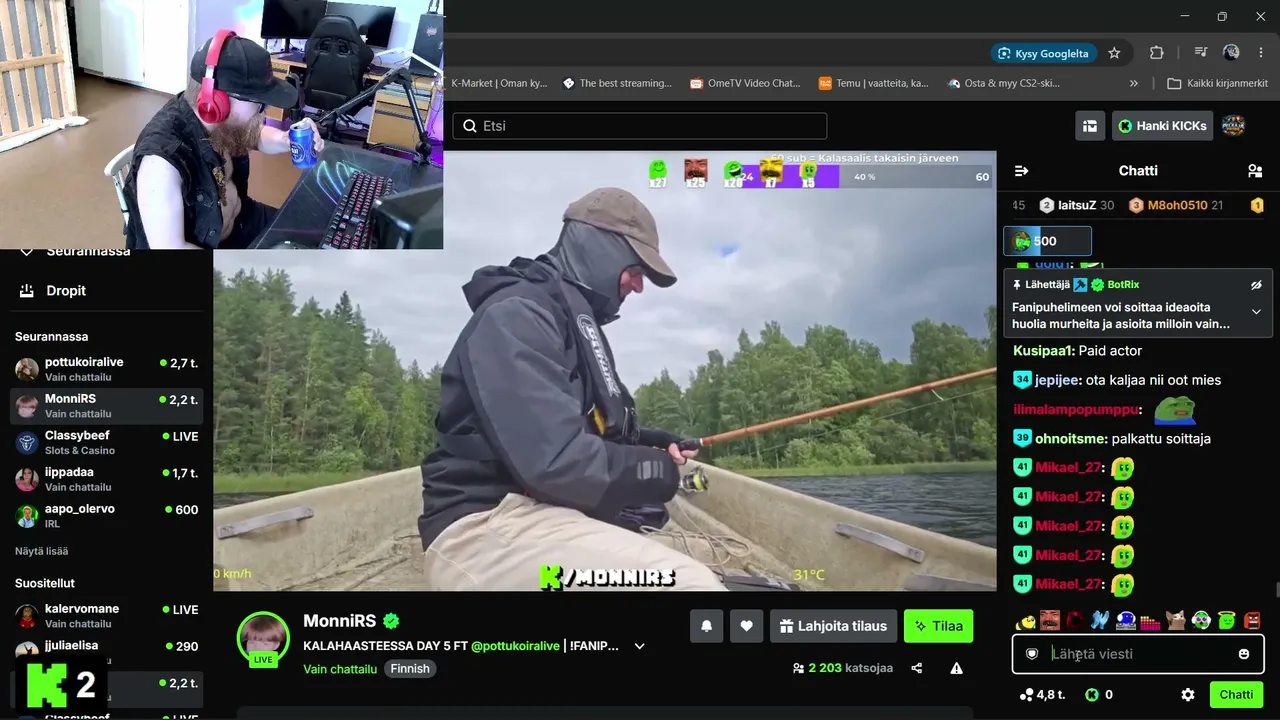Click the MonniRS streamer avatar with LIVE badge
The width and height of the screenshot is (1280, 720).
pos(263,638)
